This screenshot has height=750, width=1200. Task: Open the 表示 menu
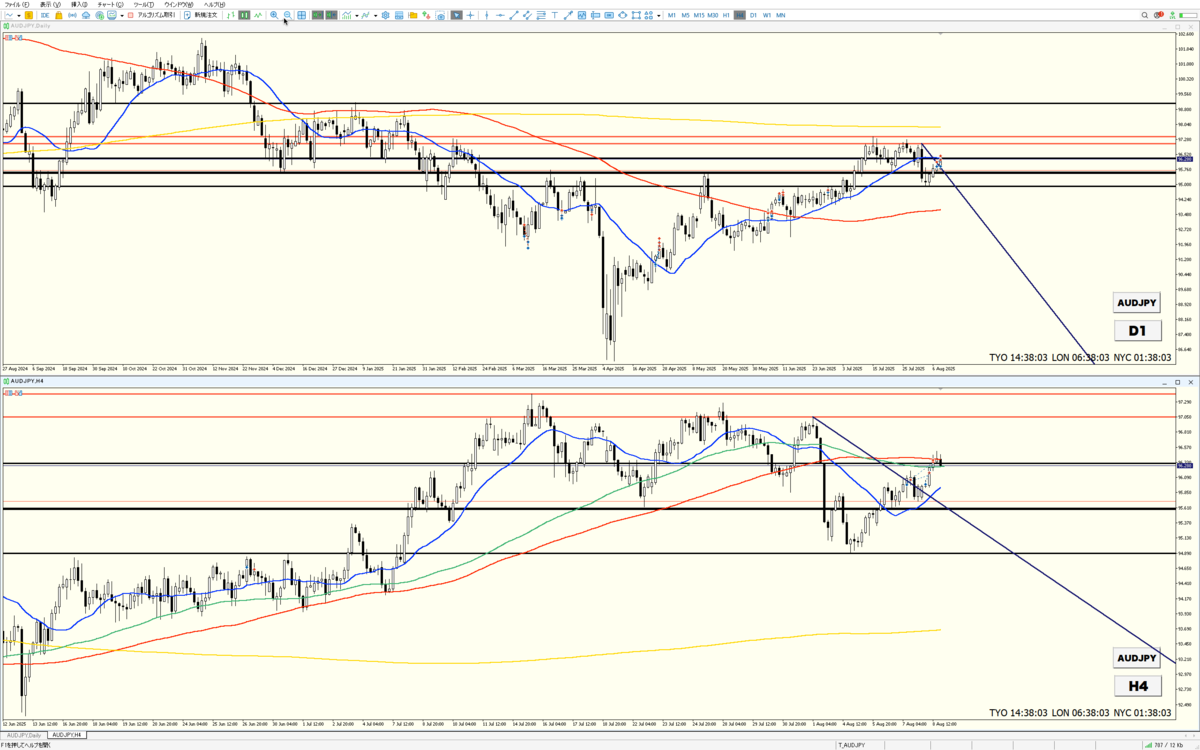click(50, 5)
